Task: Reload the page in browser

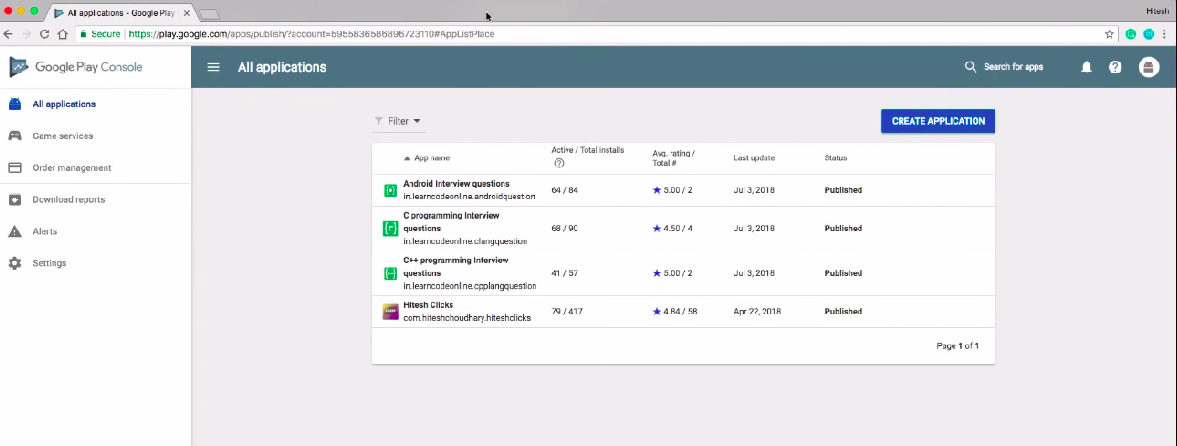Action: coord(44,33)
